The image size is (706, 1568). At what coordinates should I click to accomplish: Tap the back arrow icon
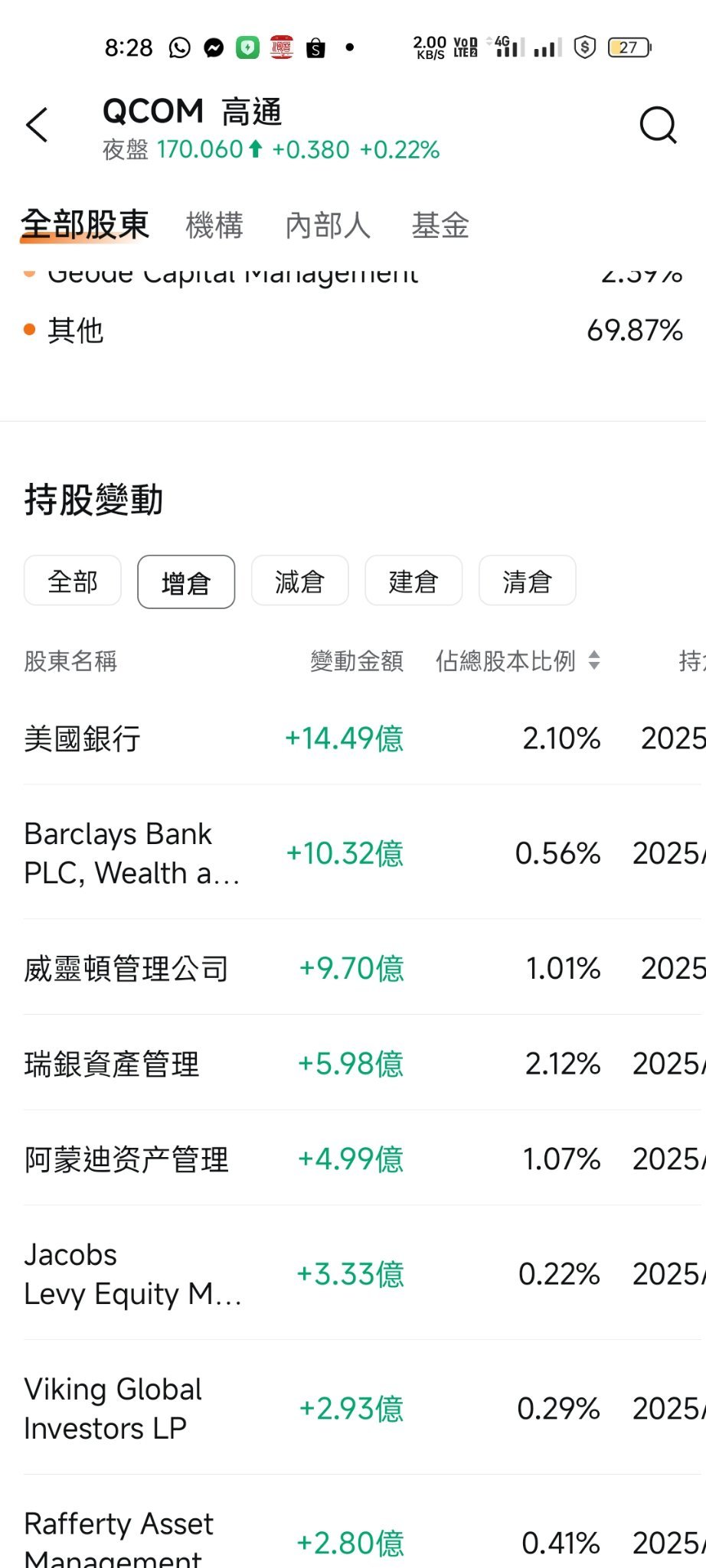coord(37,125)
